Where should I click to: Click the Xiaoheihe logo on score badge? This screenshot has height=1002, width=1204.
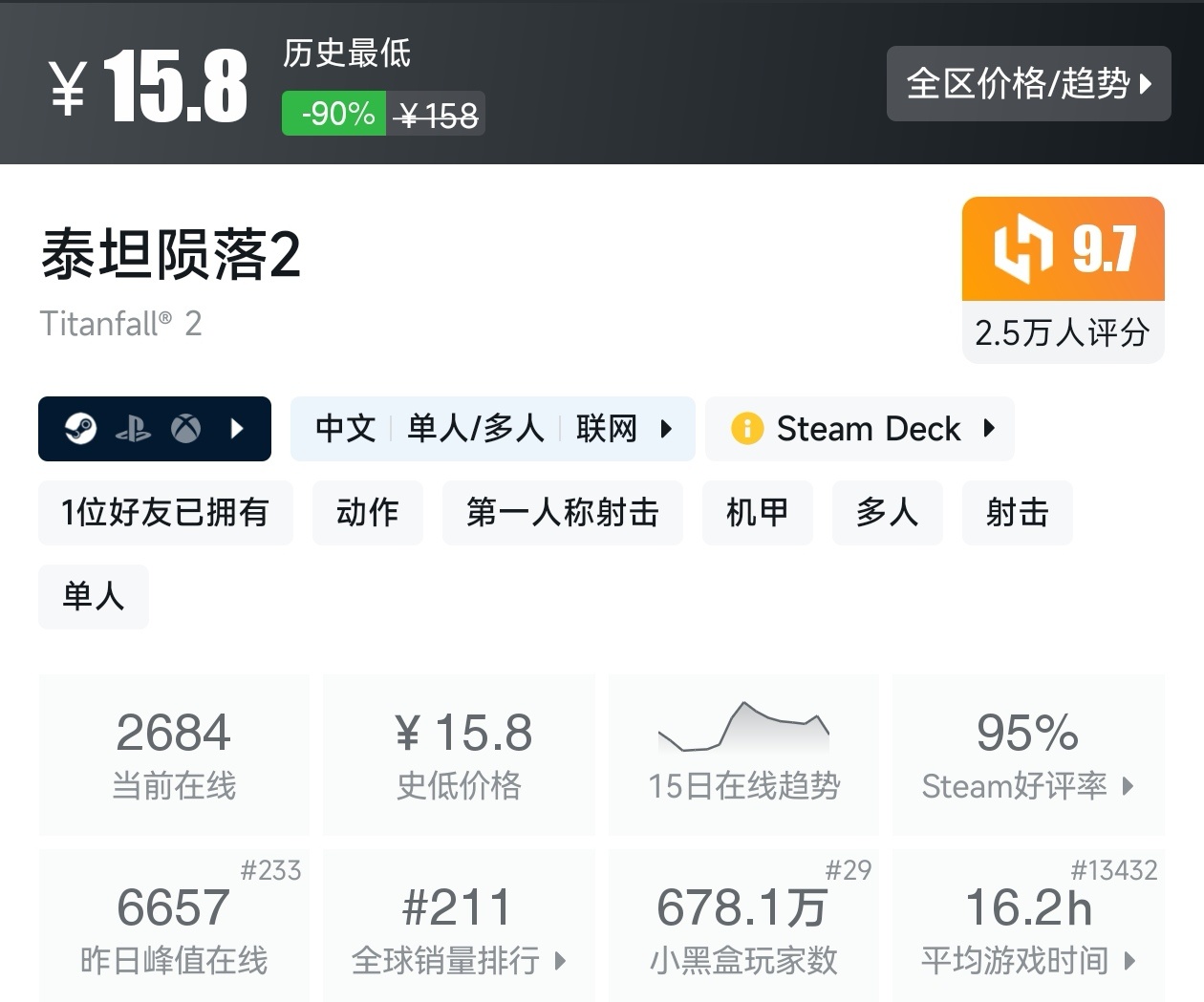pos(1022,249)
